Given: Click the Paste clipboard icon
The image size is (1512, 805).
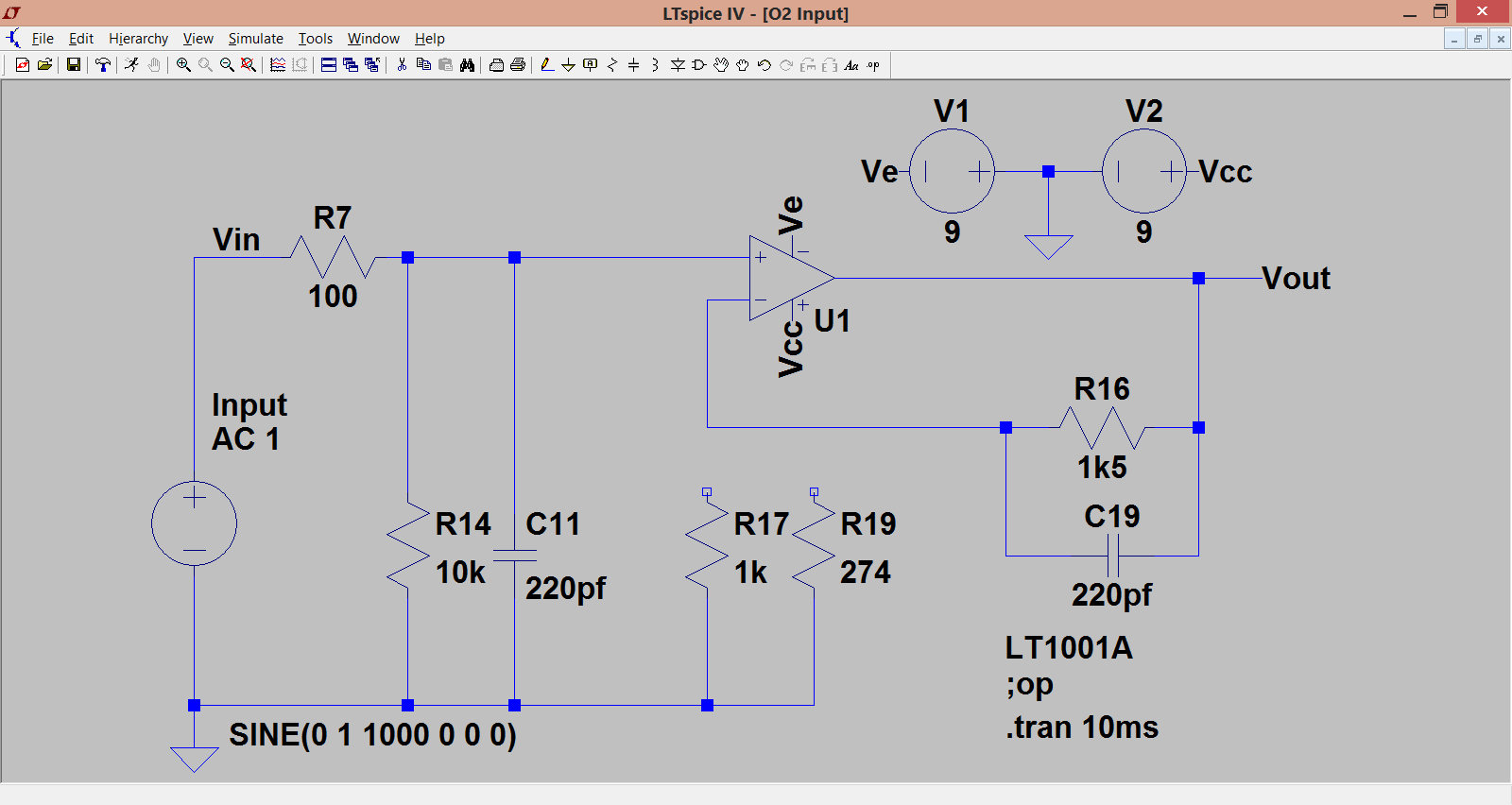Looking at the screenshot, I should [445, 64].
